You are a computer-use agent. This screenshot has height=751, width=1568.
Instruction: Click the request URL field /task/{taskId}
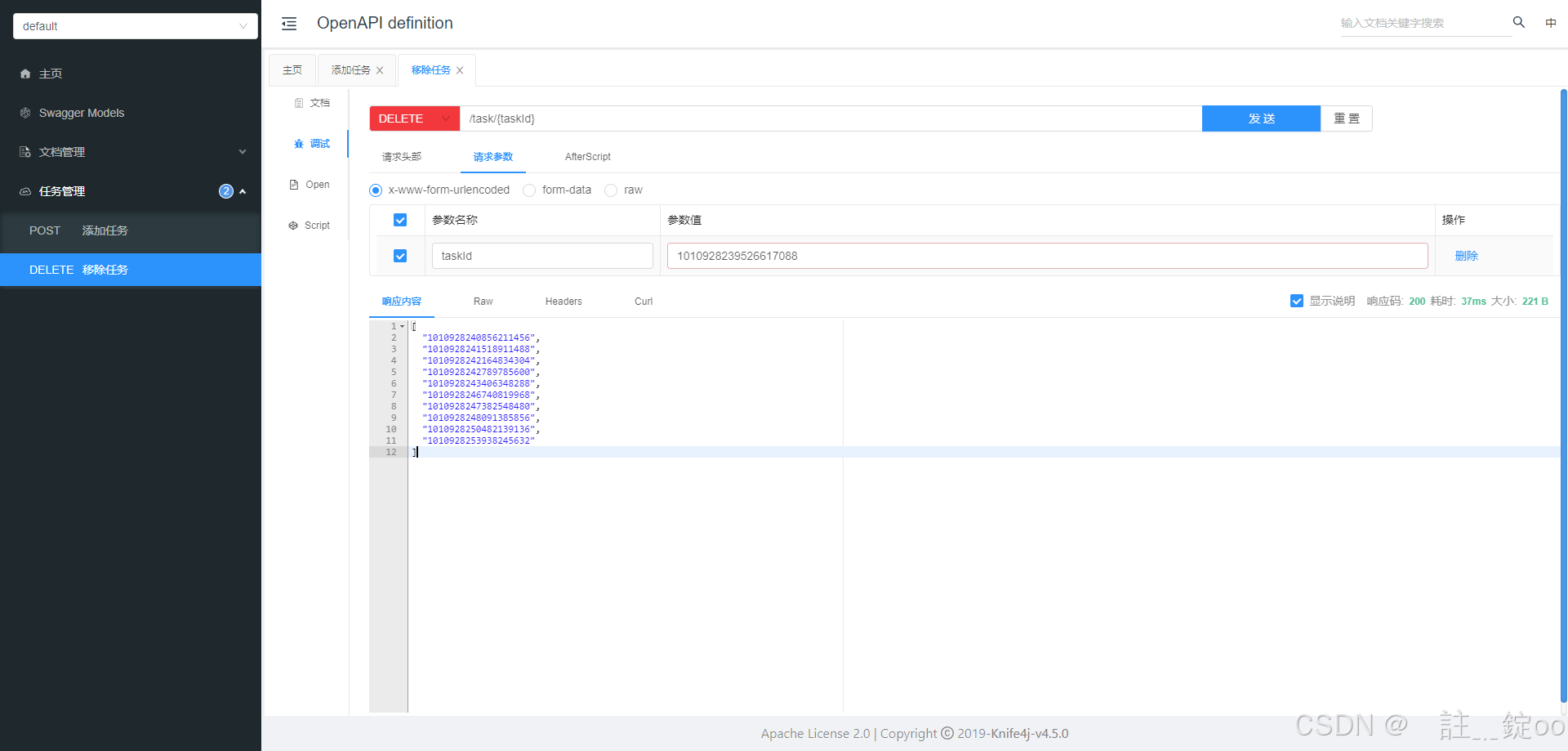pyautogui.click(x=831, y=118)
